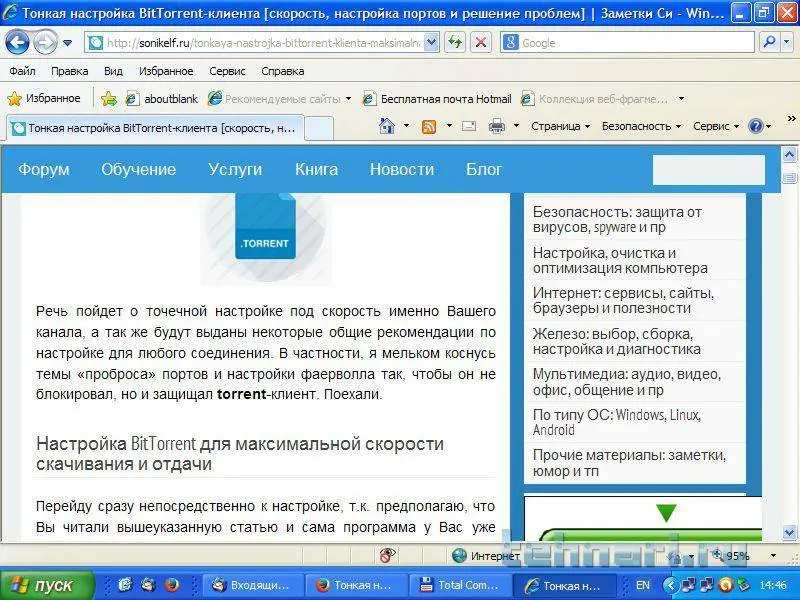This screenshot has width=800, height=600.
Task: Click the Google search box
Action: tap(627, 43)
